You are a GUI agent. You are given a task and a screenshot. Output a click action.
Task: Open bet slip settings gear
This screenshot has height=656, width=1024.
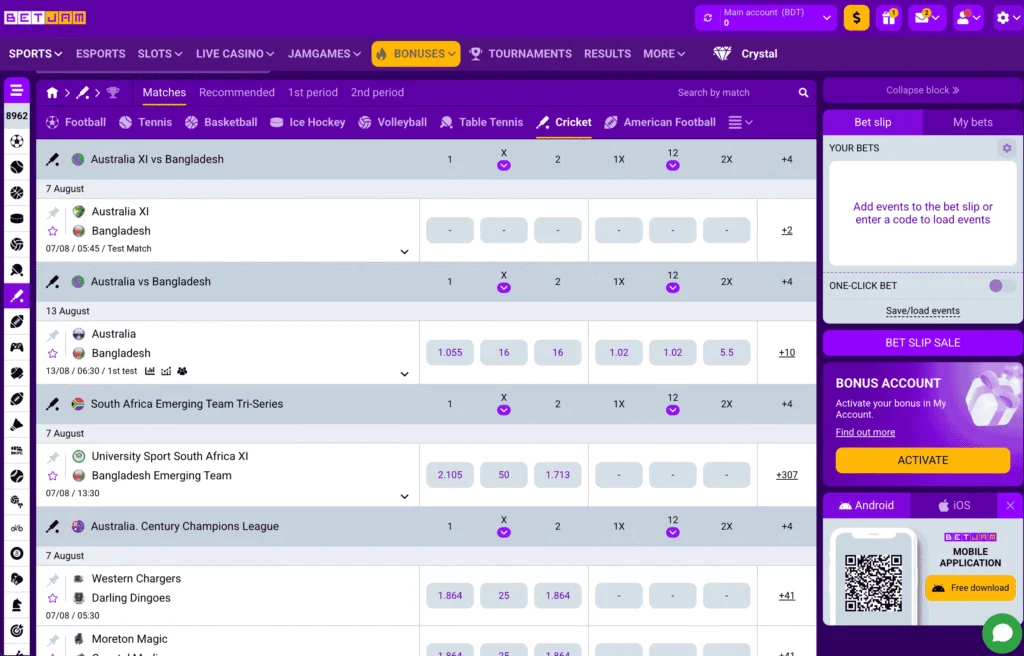pos(1006,148)
